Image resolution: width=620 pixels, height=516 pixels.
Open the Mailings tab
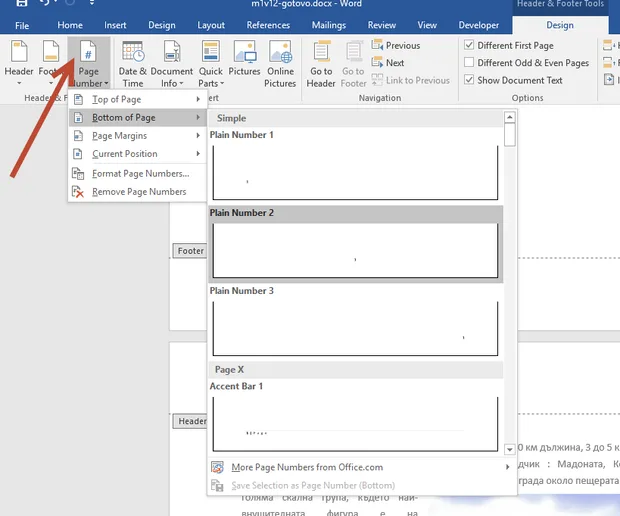tap(329, 25)
